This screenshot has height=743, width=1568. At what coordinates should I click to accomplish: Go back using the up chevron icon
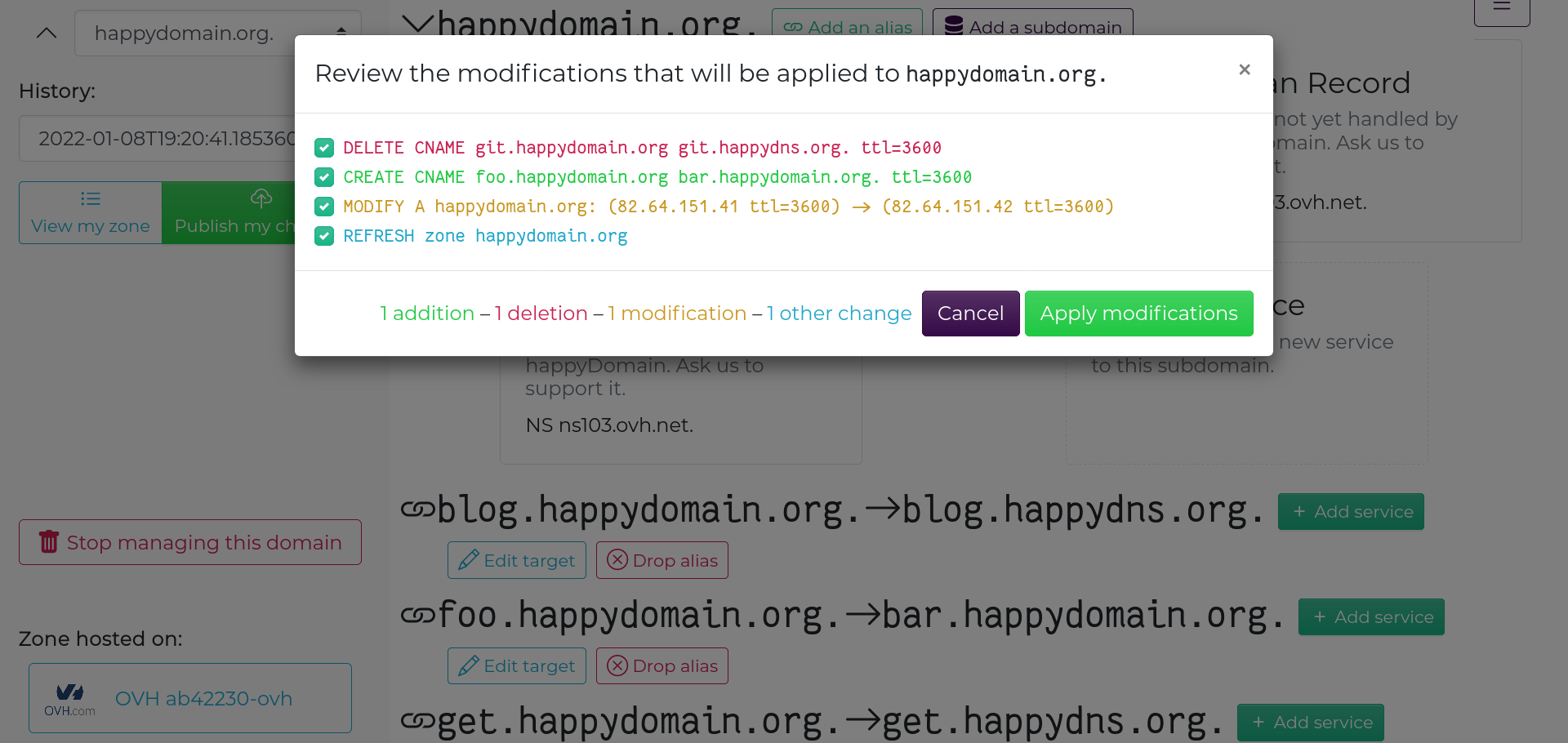tap(47, 33)
